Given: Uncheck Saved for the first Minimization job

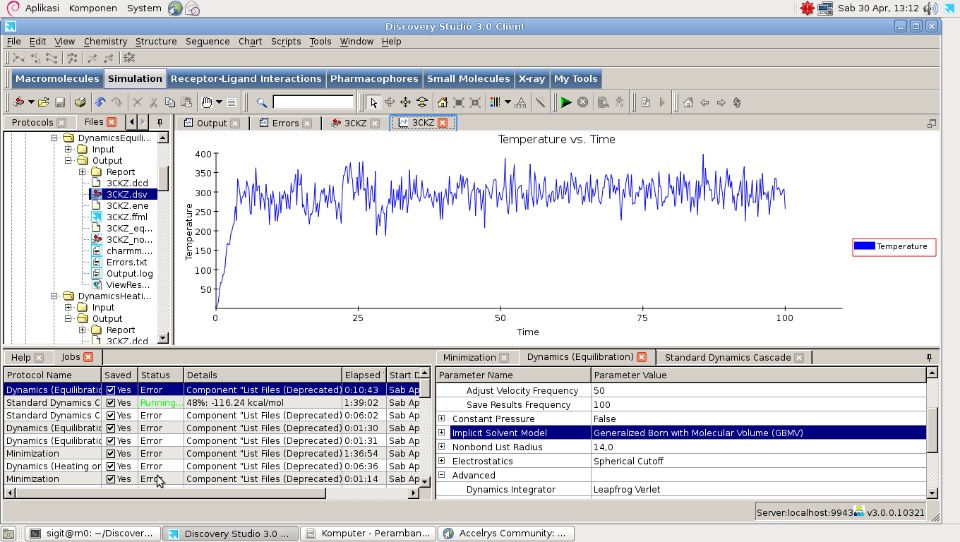Looking at the screenshot, I should (111, 453).
